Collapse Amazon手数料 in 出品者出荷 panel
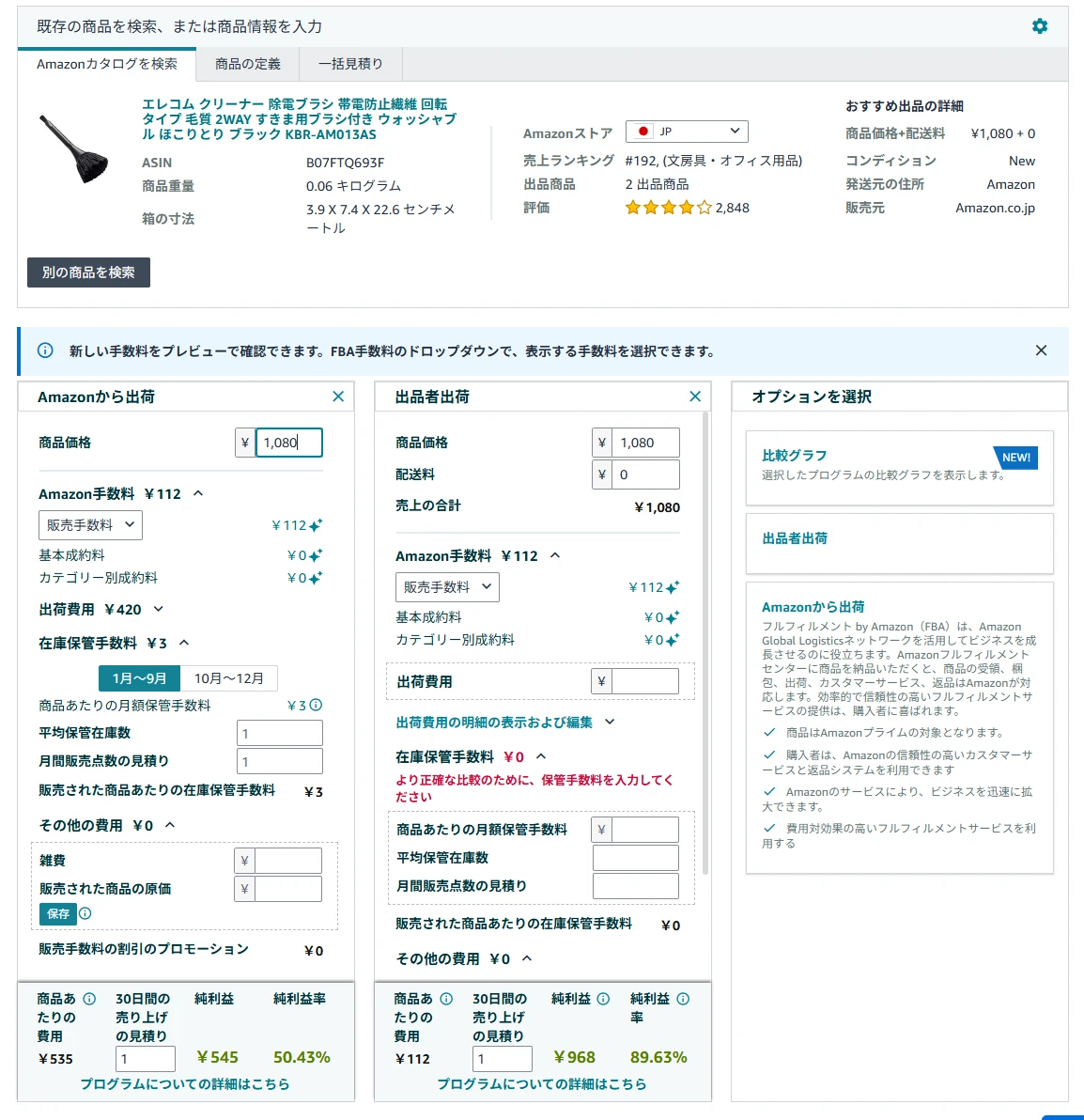The width and height of the screenshot is (1084, 1120). pyautogui.click(x=555, y=555)
